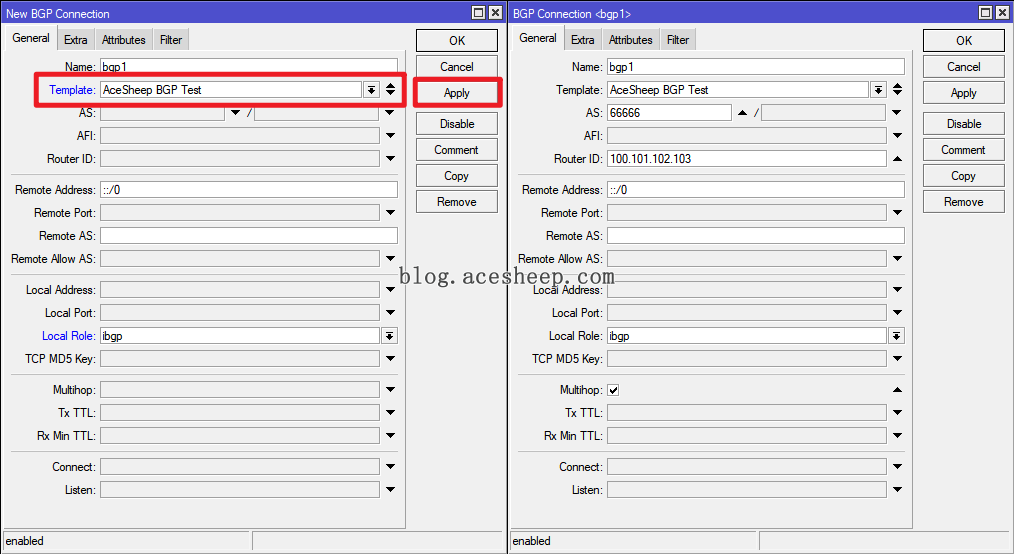This screenshot has width=1014, height=554.
Task: Collapse AS field arrow in right window
Action: click(x=743, y=113)
